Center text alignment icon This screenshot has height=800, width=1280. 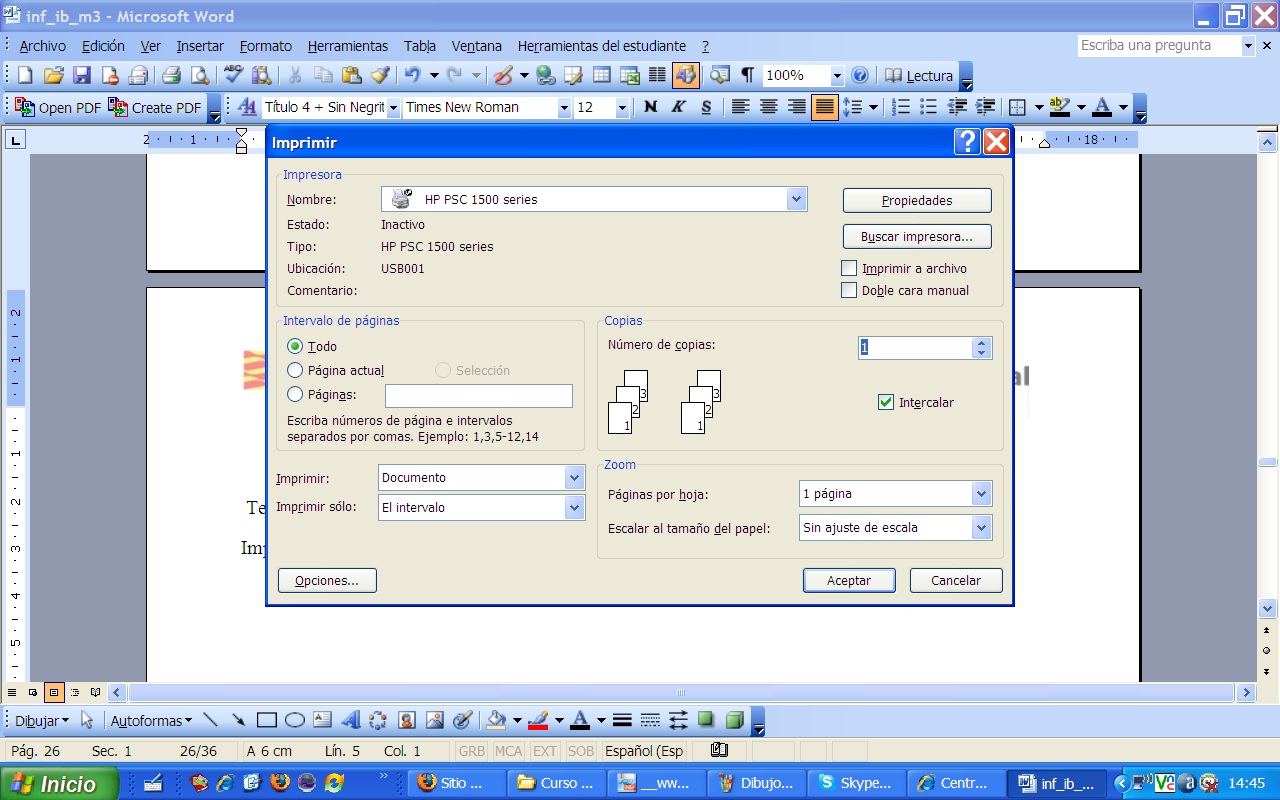(x=768, y=107)
